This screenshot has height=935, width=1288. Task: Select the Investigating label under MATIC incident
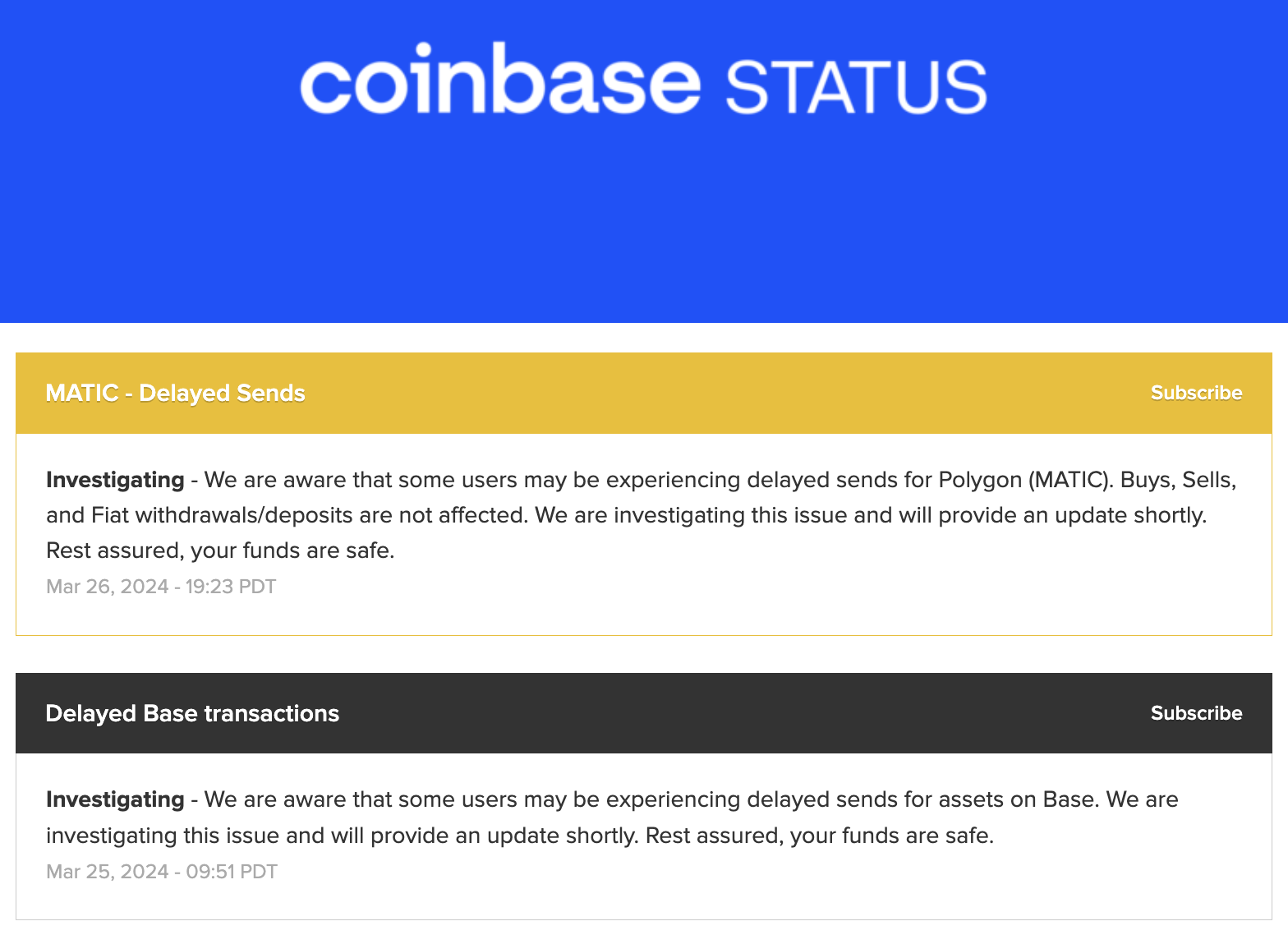coord(114,480)
